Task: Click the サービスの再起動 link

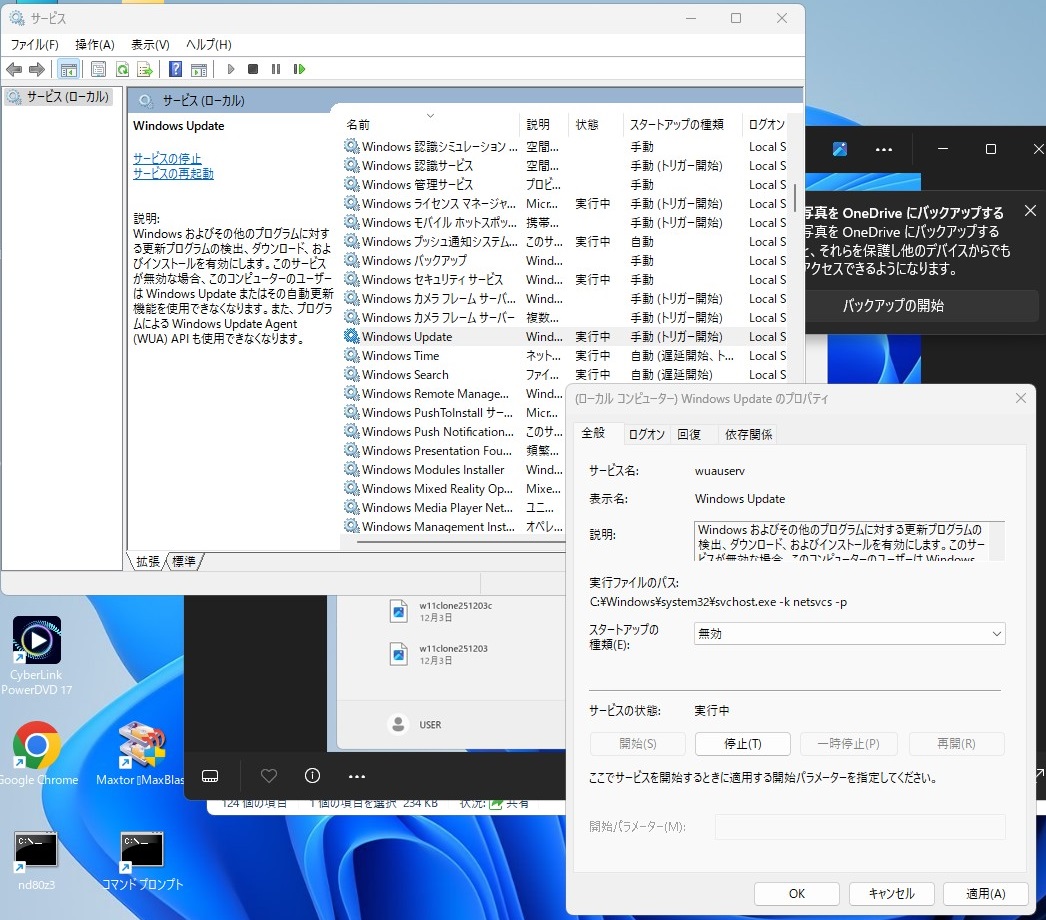Action: point(173,174)
